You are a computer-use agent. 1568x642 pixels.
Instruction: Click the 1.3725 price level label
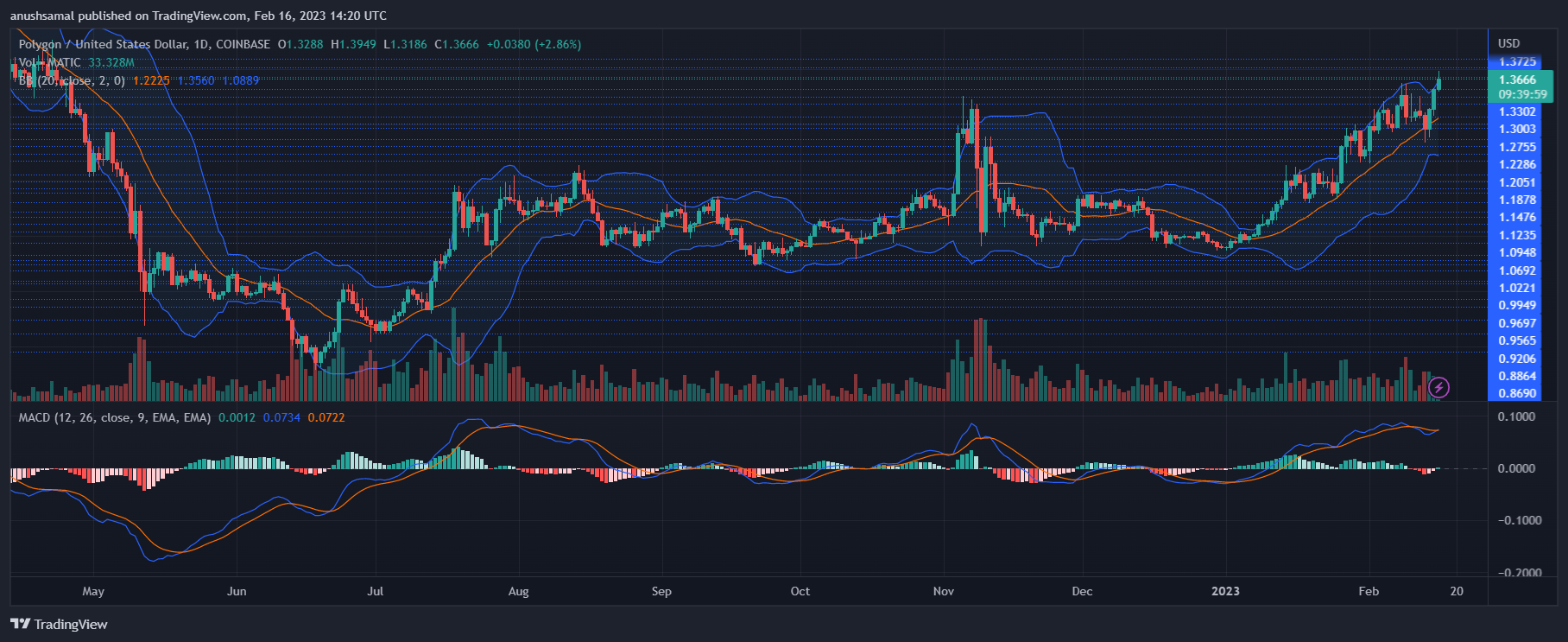pyautogui.click(x=1517, y=61)
